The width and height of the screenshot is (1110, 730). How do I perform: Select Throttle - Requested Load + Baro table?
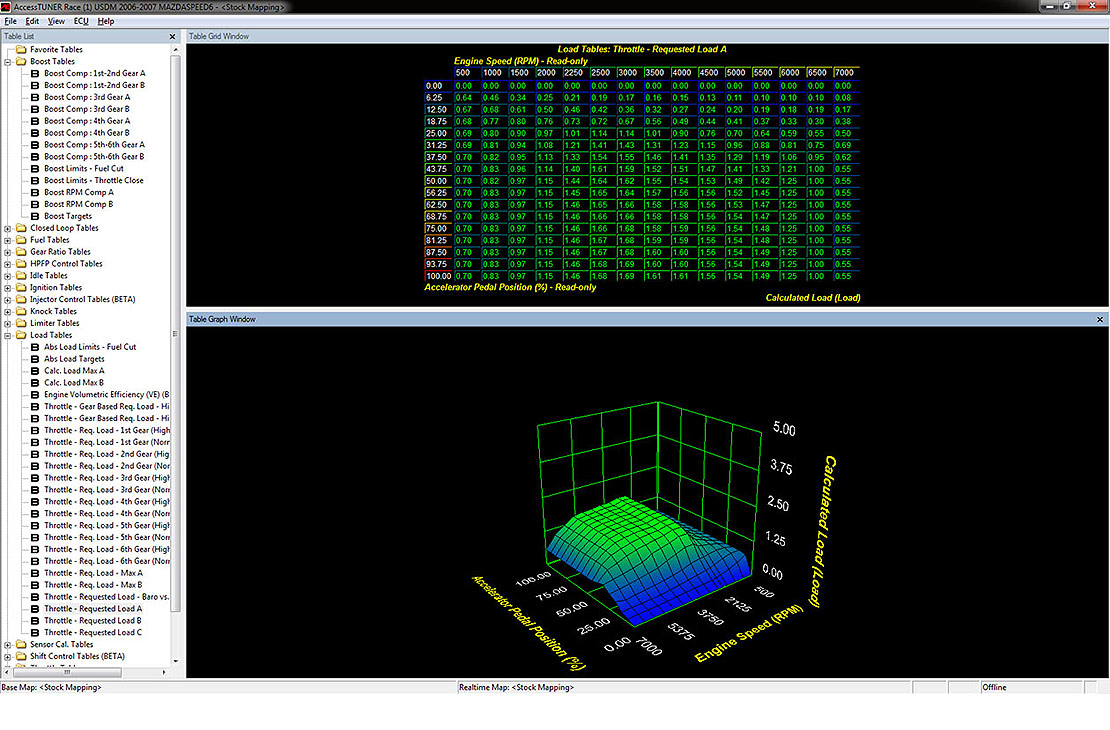tap(106, 597)
